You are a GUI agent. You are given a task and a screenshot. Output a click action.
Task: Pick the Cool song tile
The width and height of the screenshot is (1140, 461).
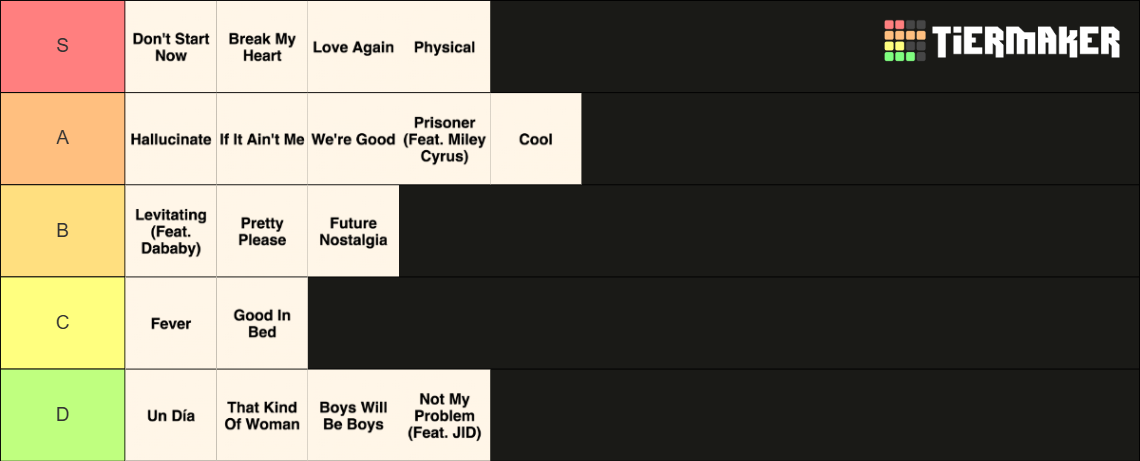(x=536, y=139)
